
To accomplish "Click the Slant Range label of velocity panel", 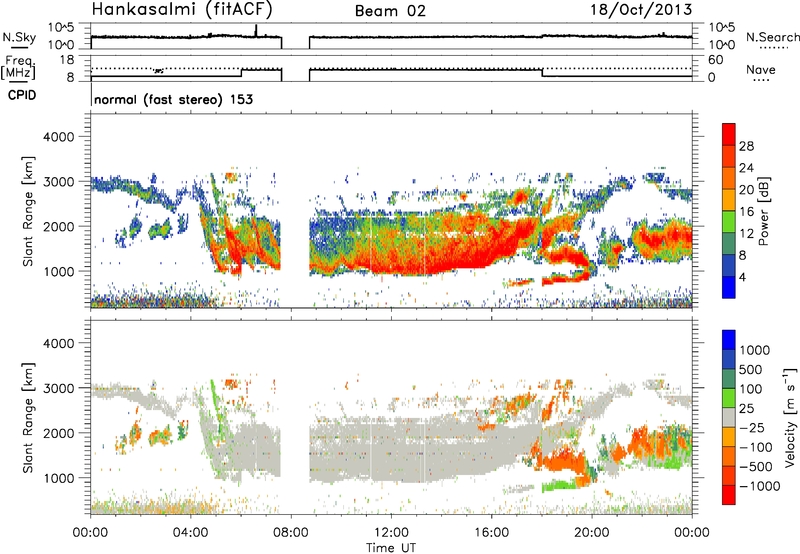I will coord(28,418).
